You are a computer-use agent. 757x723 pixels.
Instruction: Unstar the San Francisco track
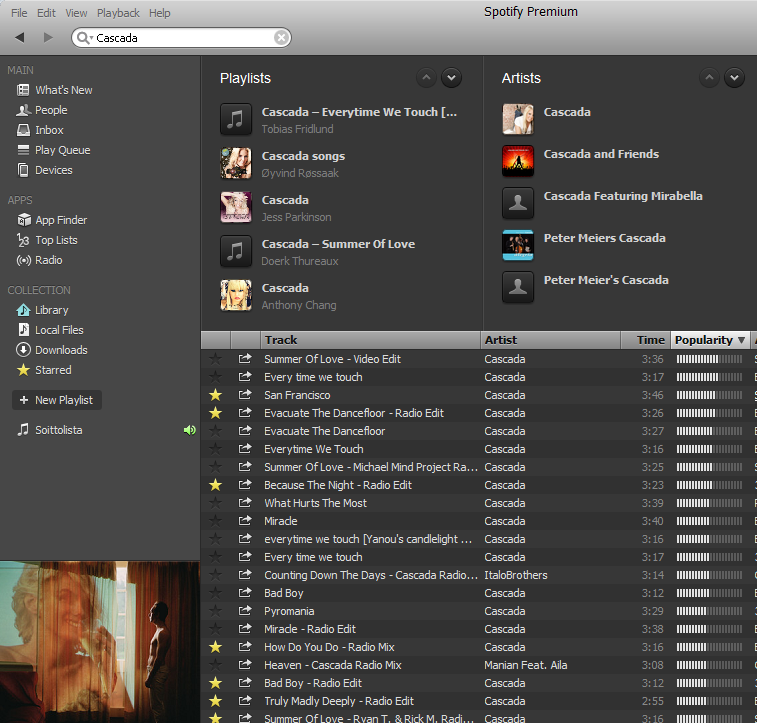215,395
